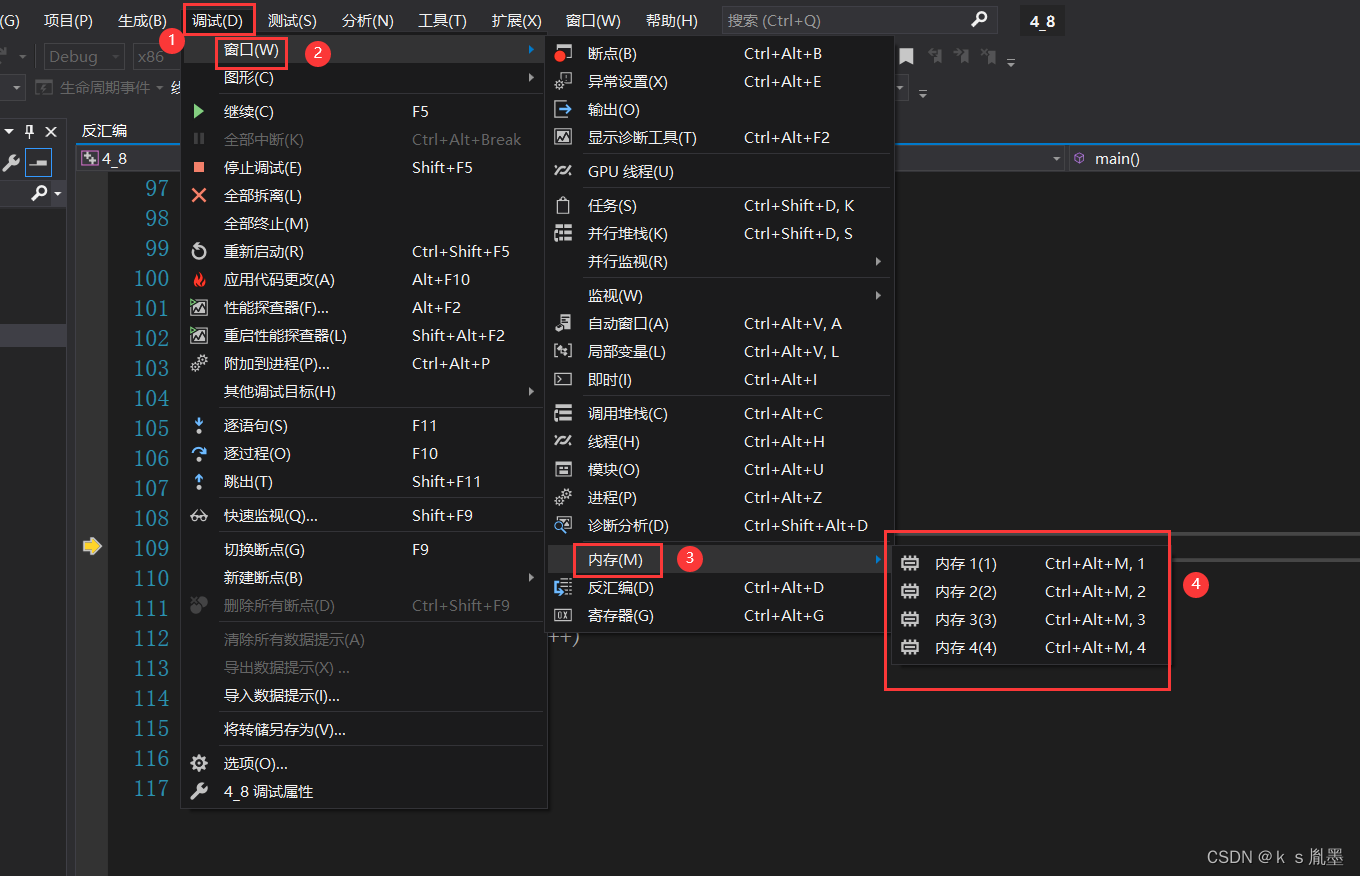Select 切换断点(G) toggle breakpoint
This screenshot has width=1360, height=876.
tap(363, 550)
